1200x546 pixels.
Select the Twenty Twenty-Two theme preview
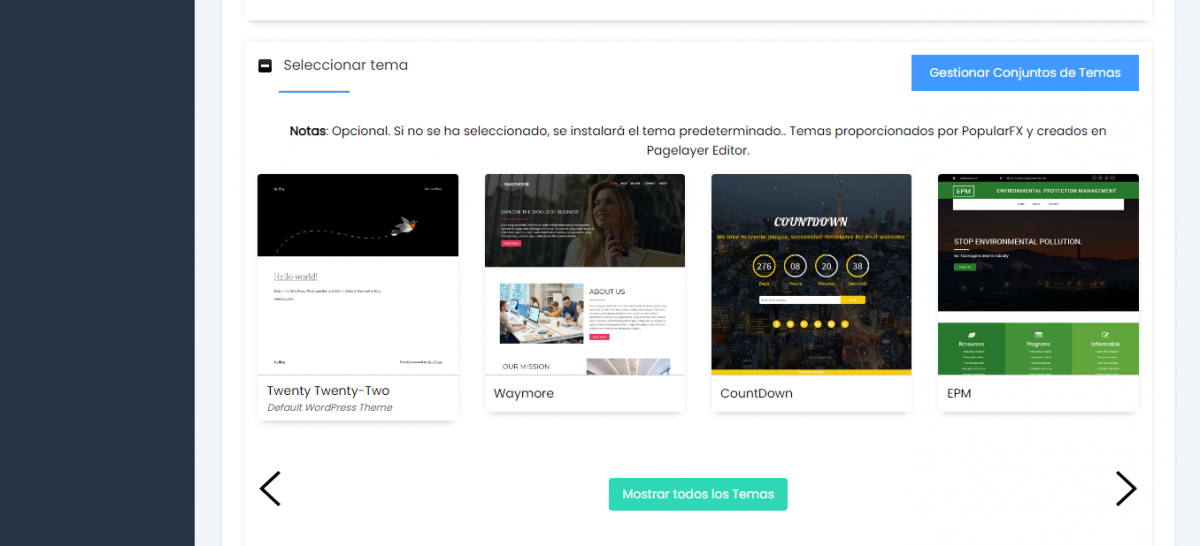(x=358, y=274)
